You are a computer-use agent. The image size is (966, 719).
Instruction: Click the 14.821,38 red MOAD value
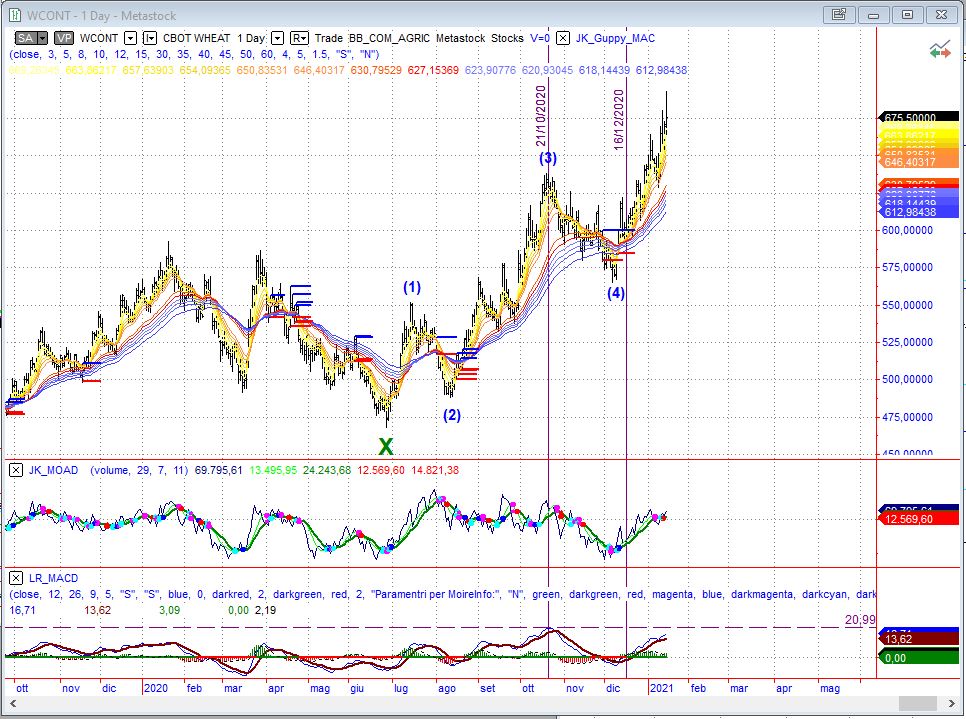pyautogui.click(x=435, y=470)
